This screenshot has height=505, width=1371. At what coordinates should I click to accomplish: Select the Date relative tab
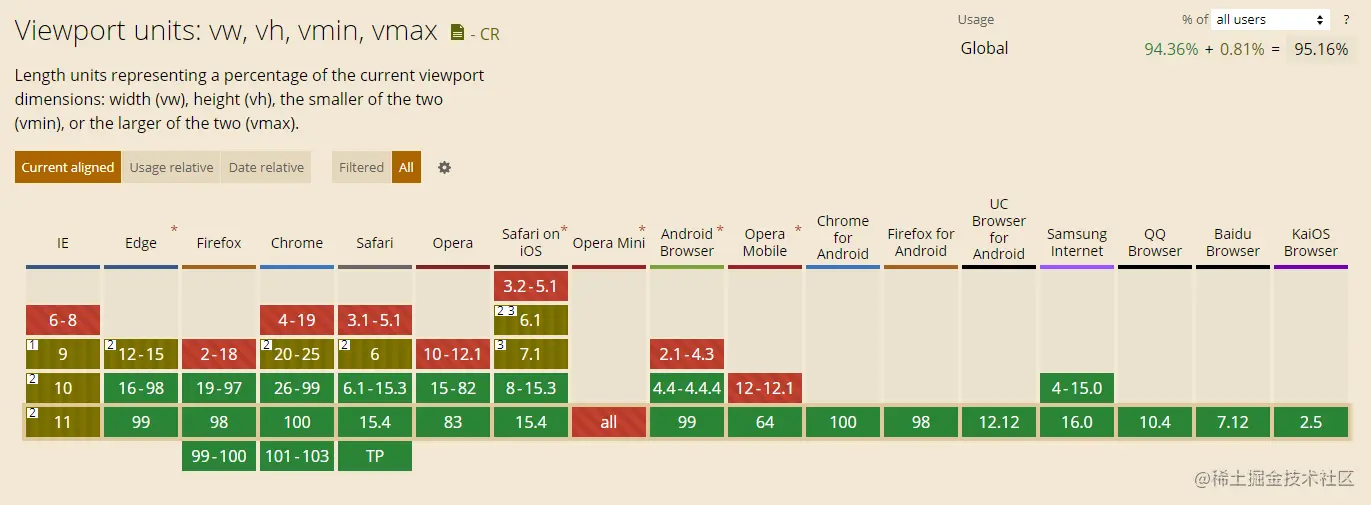[266, 168]
